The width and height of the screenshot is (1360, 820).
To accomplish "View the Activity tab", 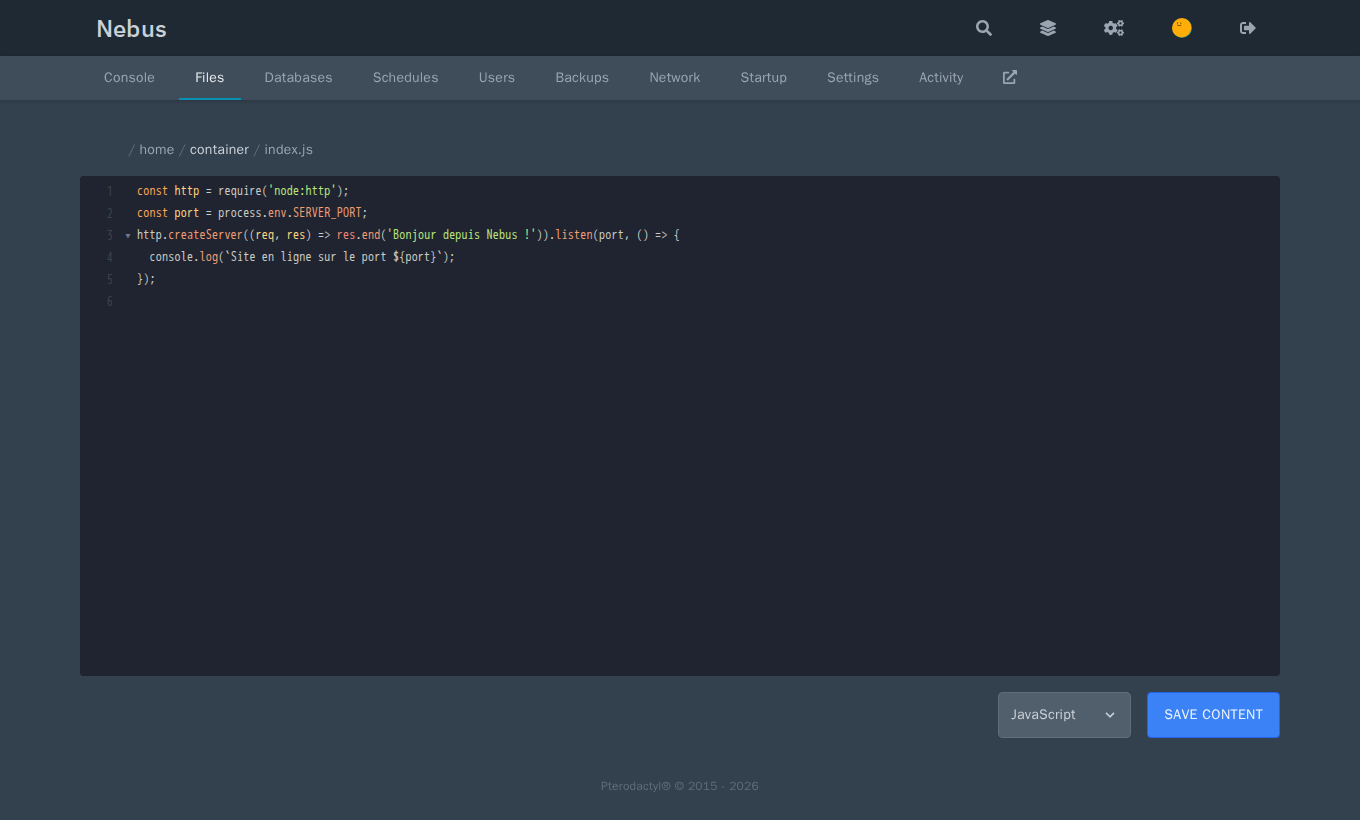I will [x=941, y=78].
